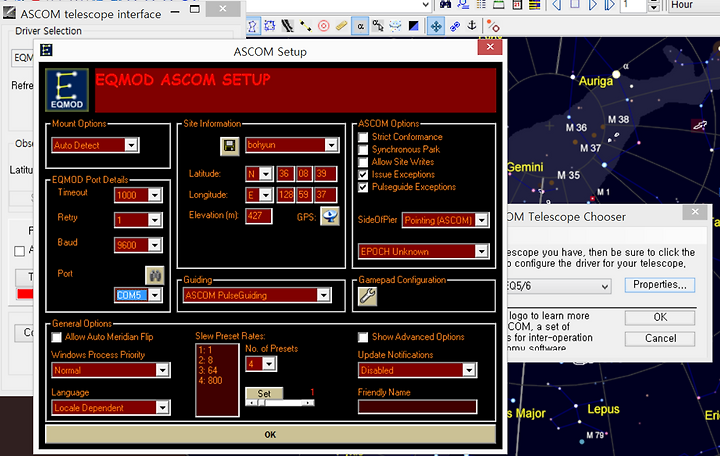Image resolution: width=720 pixels, height=456 pixels.
Task: Select the yellow ruler measurement icon
Action: [x=342, y=26]
